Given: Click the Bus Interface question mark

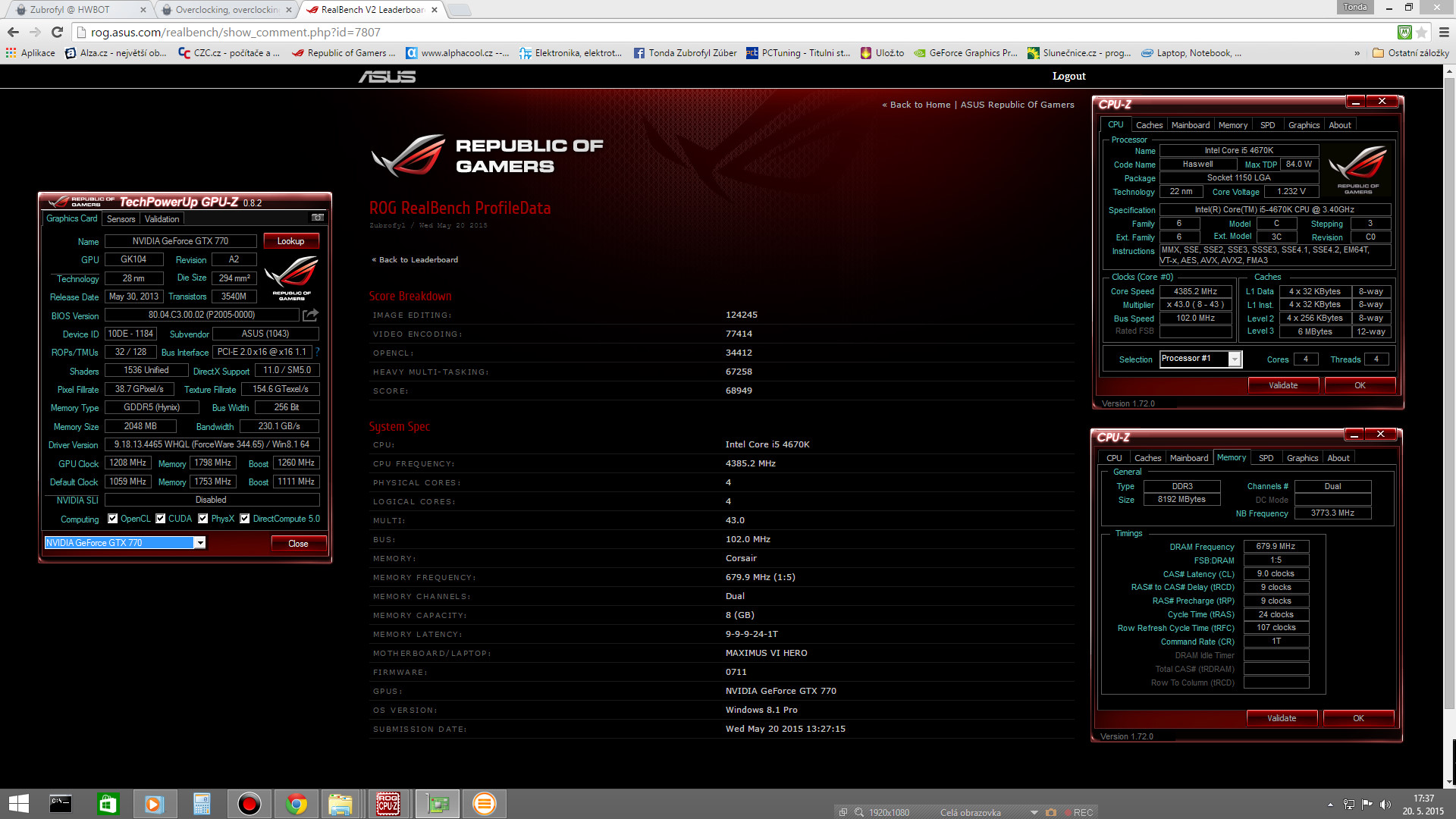Looking at the screenshot, I should coord(317,352).
